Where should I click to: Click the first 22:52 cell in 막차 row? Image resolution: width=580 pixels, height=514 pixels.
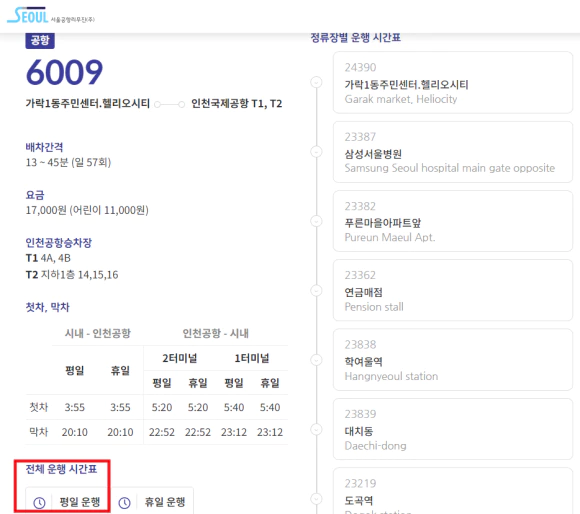pos(162,432)
